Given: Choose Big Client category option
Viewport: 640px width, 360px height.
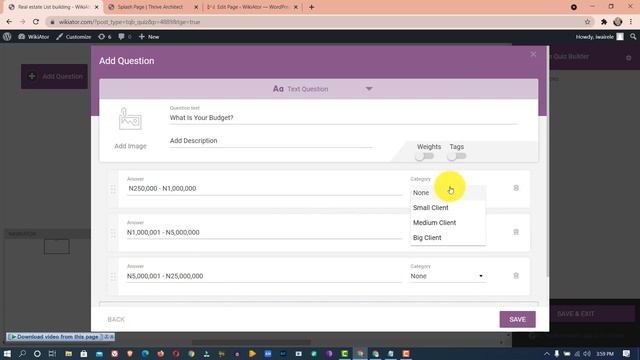Looking at the screenshot, I should 448,238.
